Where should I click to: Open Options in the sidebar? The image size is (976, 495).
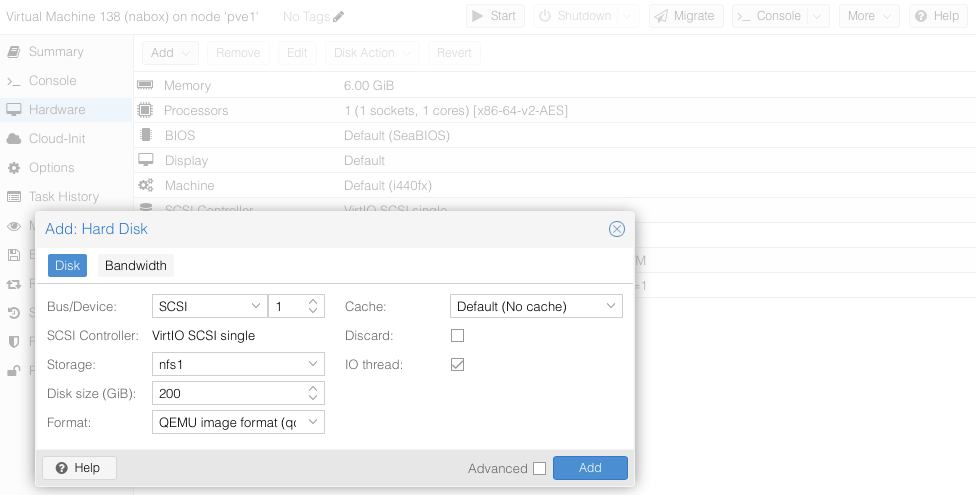tap(51, 167)
